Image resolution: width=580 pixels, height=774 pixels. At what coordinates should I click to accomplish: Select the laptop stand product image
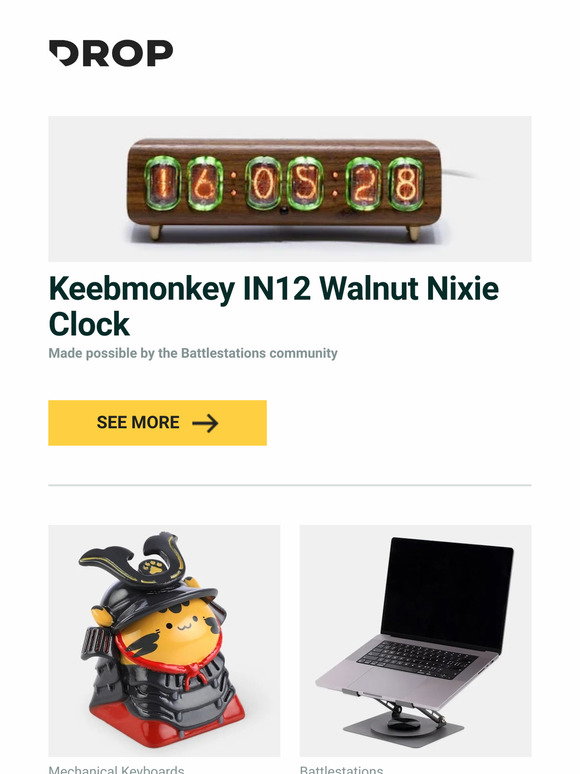click(416, 641)
